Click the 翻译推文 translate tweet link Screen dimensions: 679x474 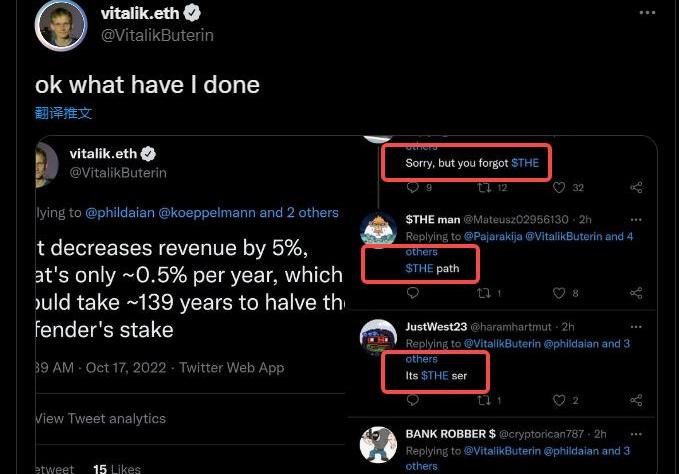63,113
